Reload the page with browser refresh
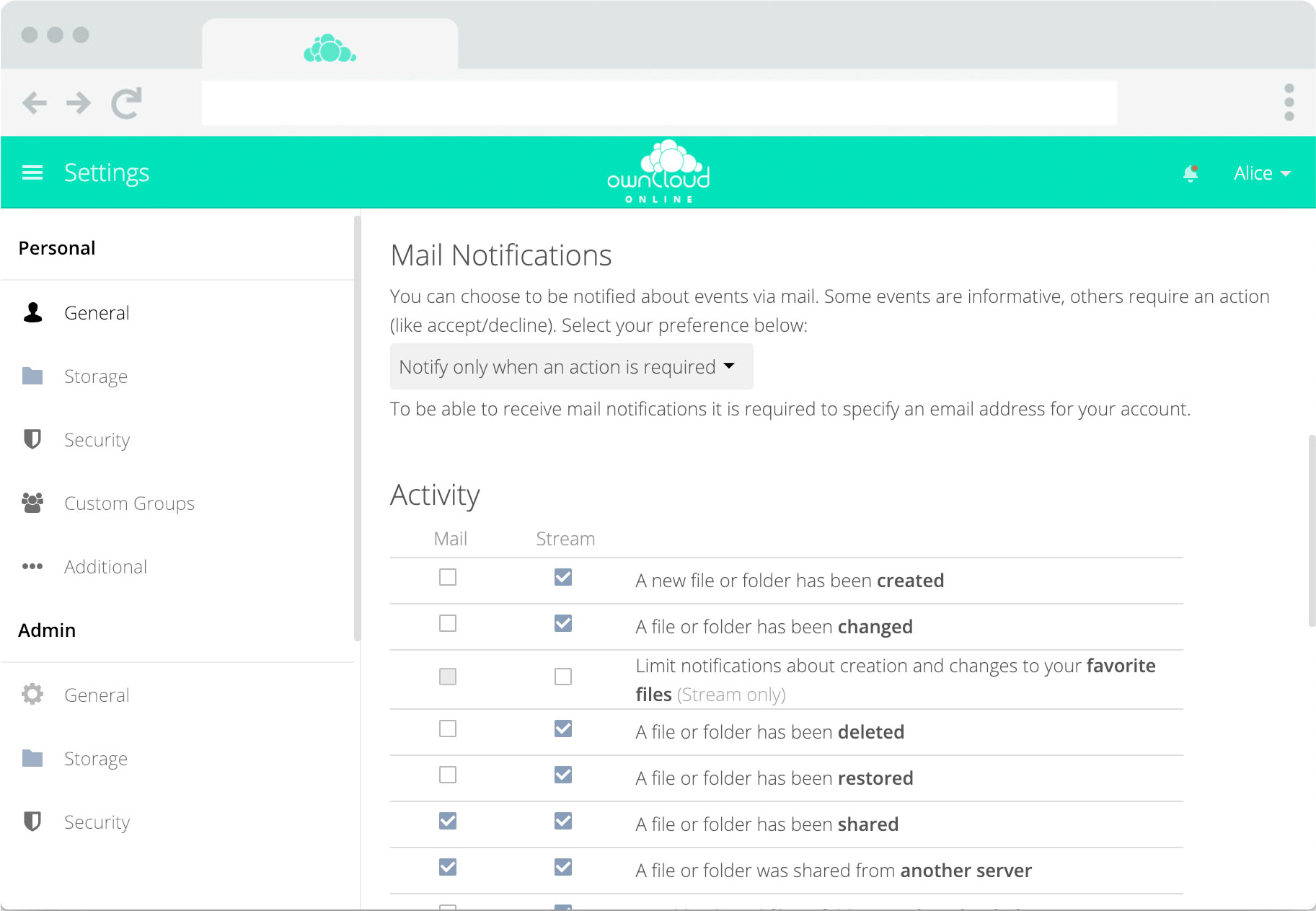1316x911 pixels. click(126, 103)
